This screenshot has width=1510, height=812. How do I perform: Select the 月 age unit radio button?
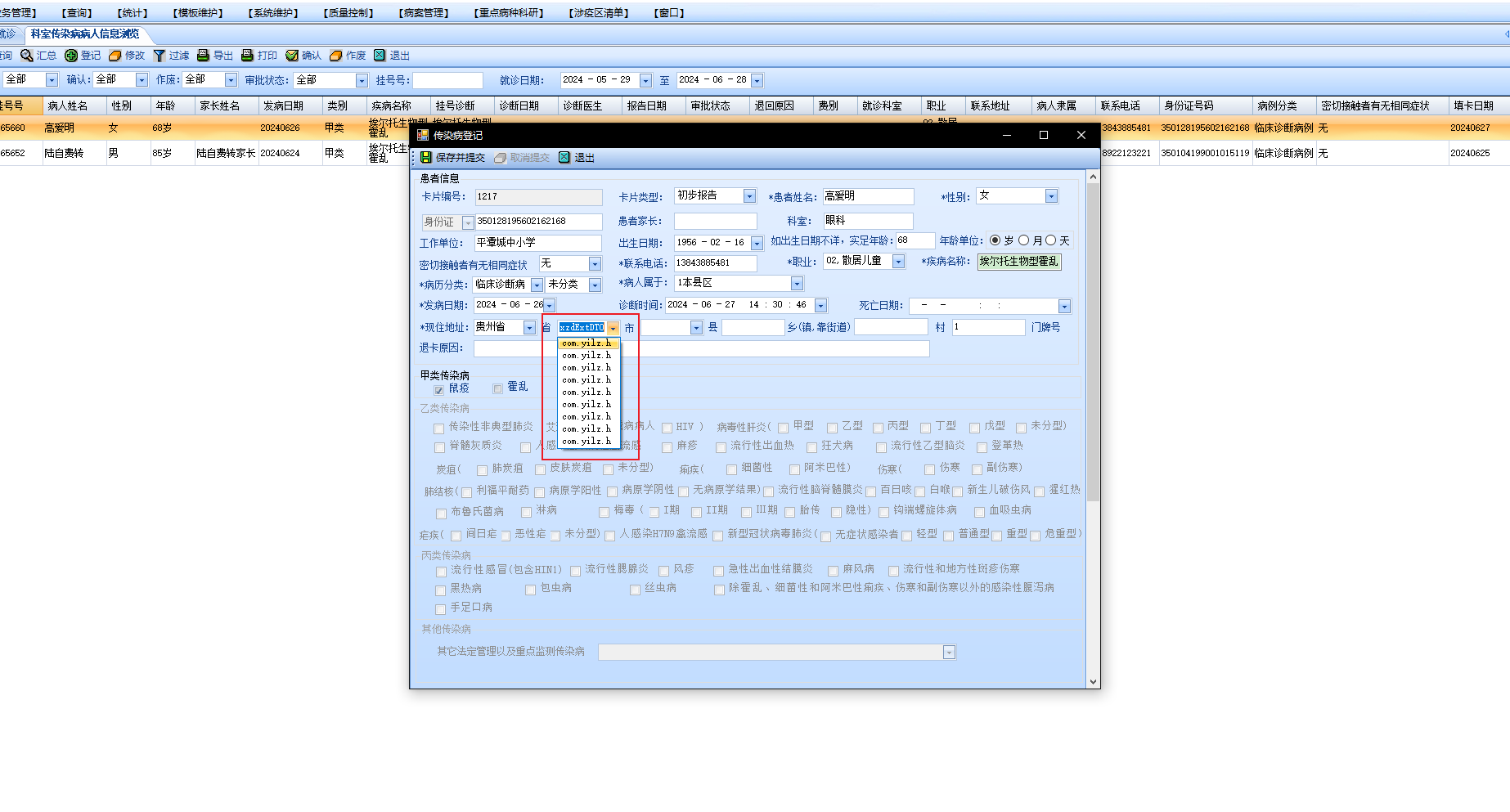[1023, 240]
